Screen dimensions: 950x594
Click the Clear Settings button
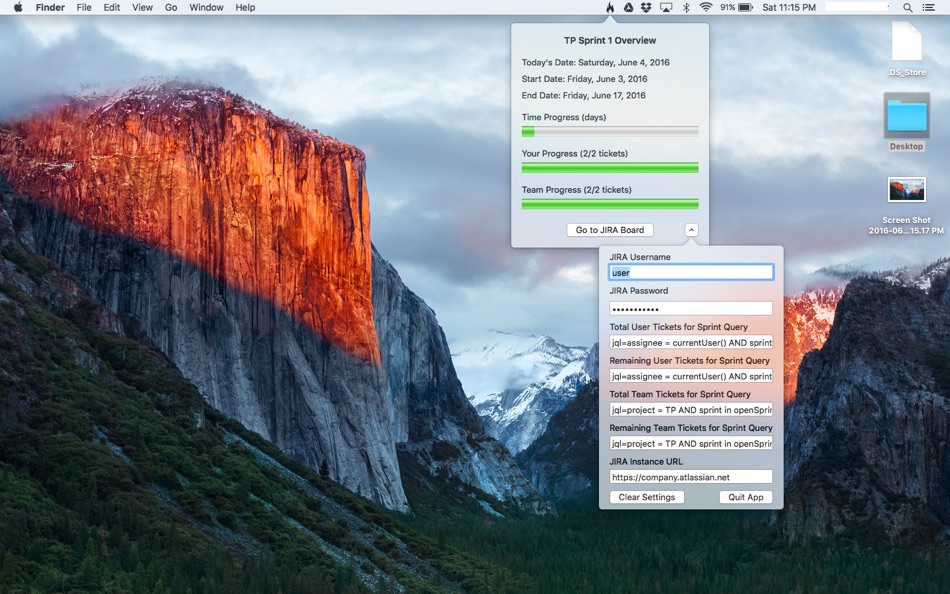click(646, 497)
